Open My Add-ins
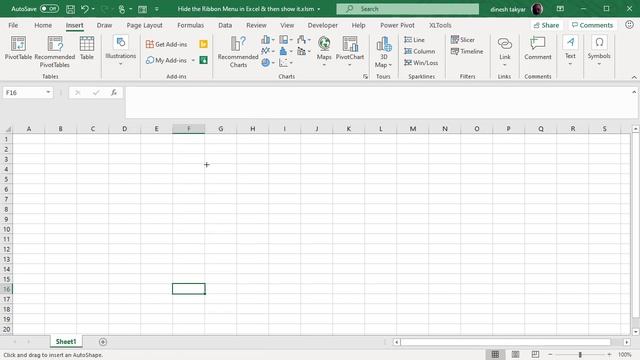The width and height of the screenshot is (640, 360). tap(167, 60)
